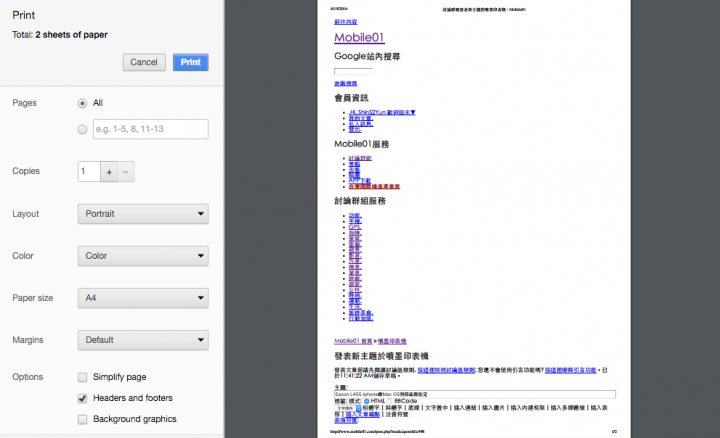
Task: Select the BBCode mode radio in preview
Action: 390,401
